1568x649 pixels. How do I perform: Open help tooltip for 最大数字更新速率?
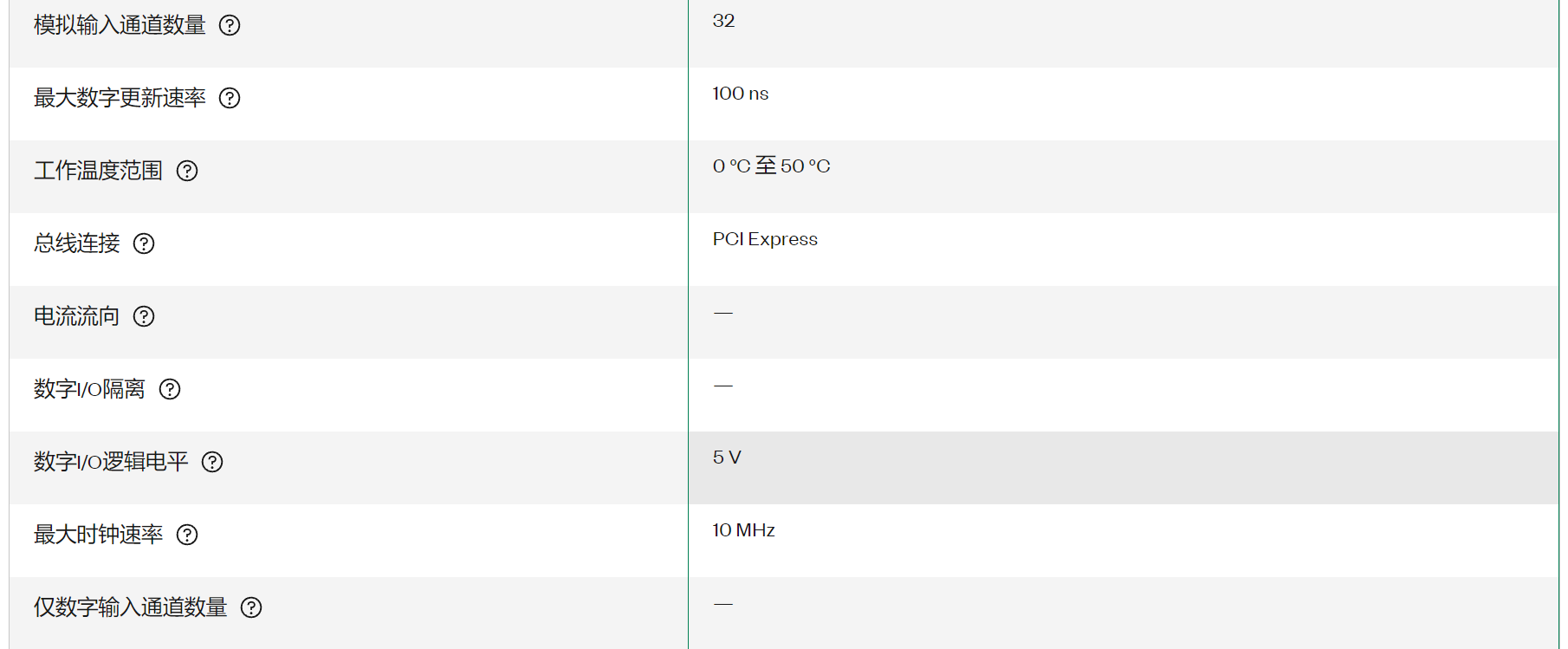point(230,98)
